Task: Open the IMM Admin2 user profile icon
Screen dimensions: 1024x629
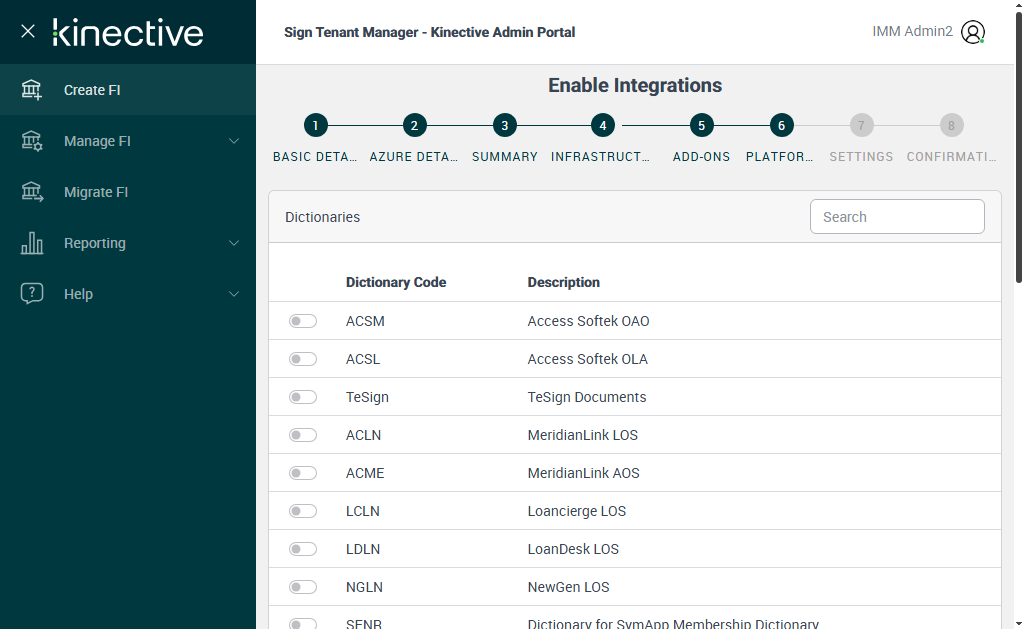Action: pos(972,32)
